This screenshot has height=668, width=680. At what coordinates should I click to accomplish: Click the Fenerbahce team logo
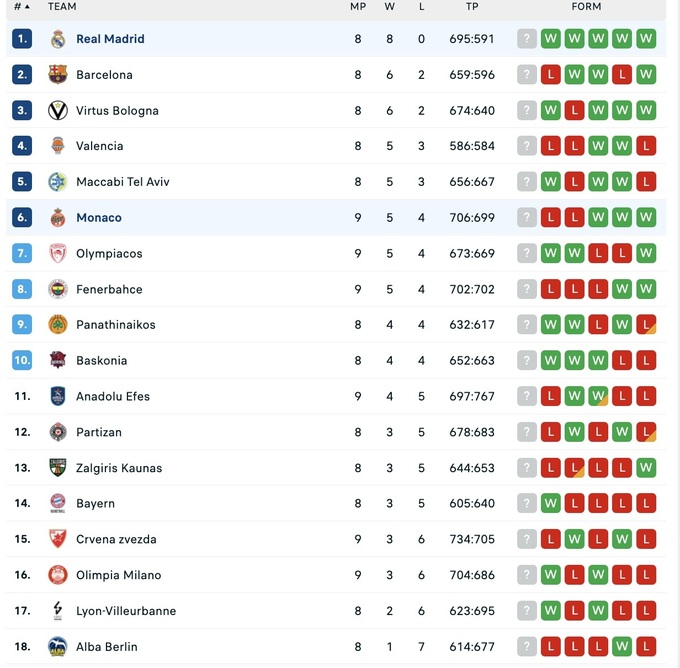58,289
